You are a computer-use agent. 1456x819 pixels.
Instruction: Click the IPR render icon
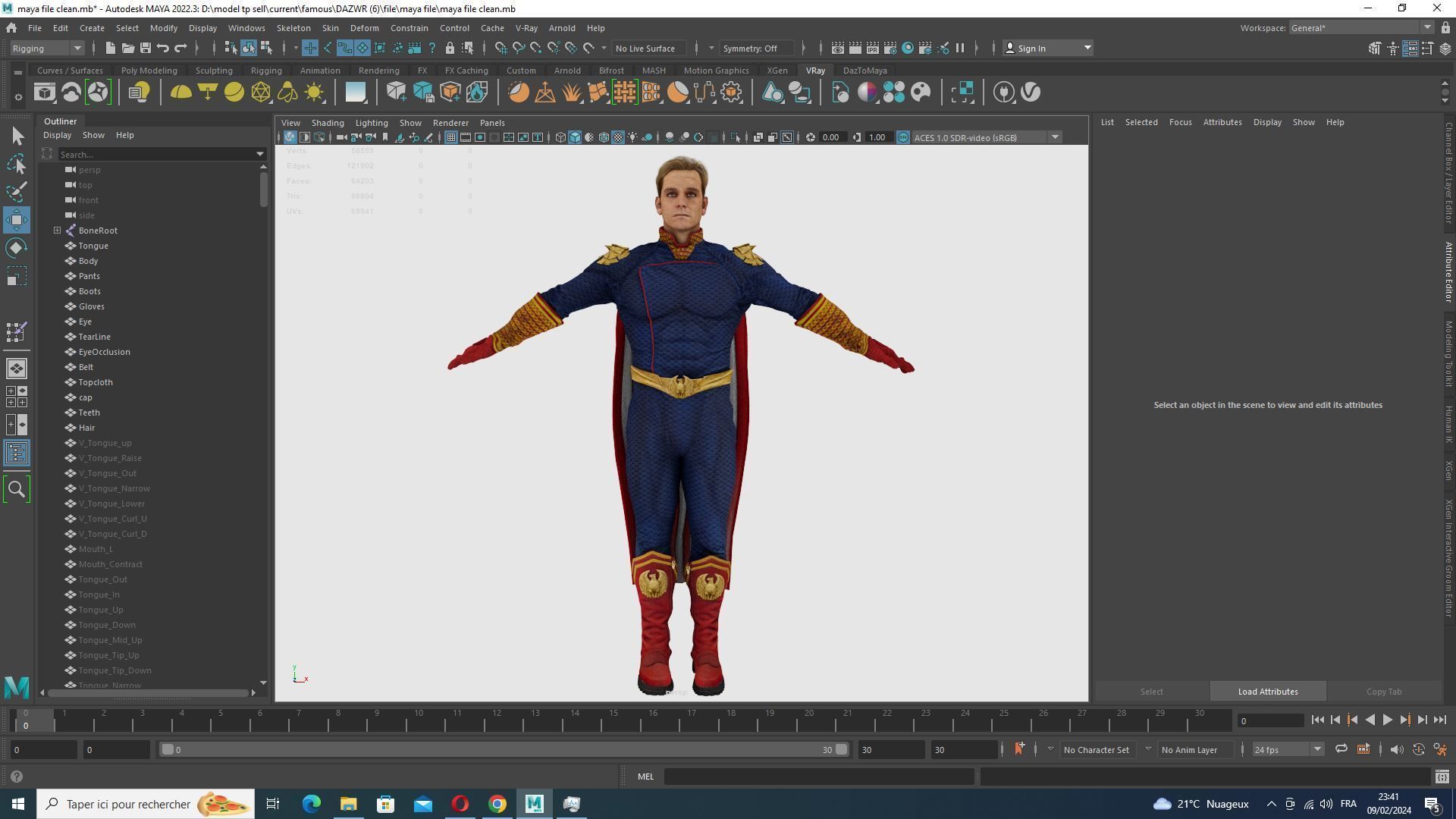[872, 49]
